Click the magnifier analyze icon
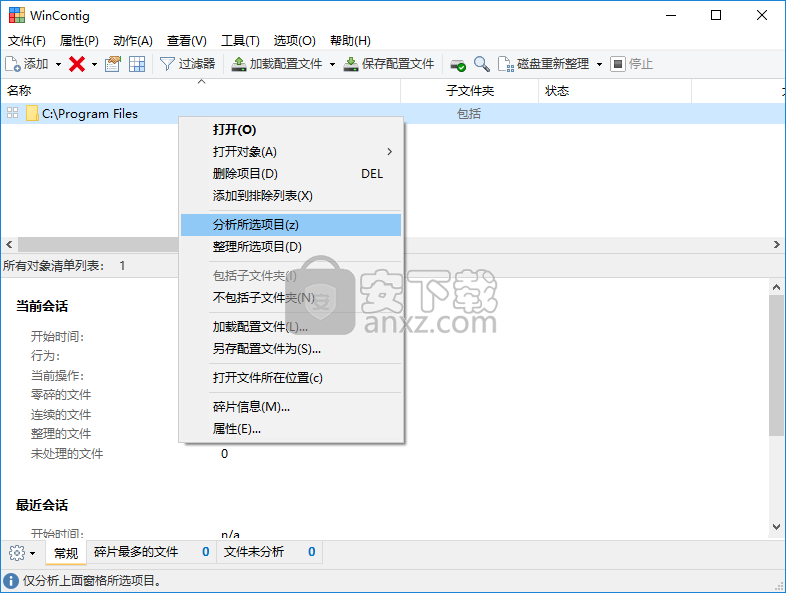 coord(482,64)
